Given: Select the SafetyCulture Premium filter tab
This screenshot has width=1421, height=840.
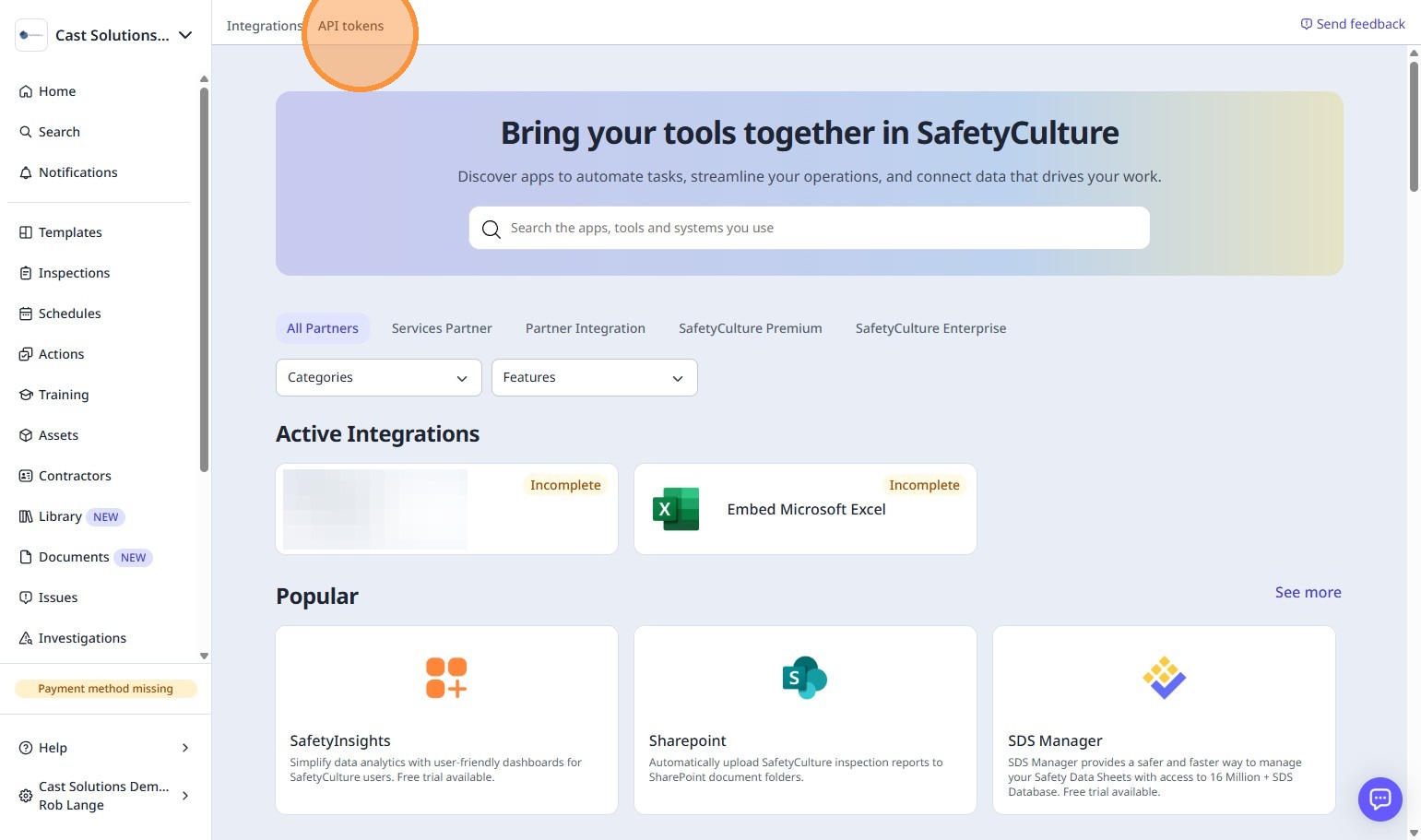Looking at the screenshot, I should [x=751, y=328].
